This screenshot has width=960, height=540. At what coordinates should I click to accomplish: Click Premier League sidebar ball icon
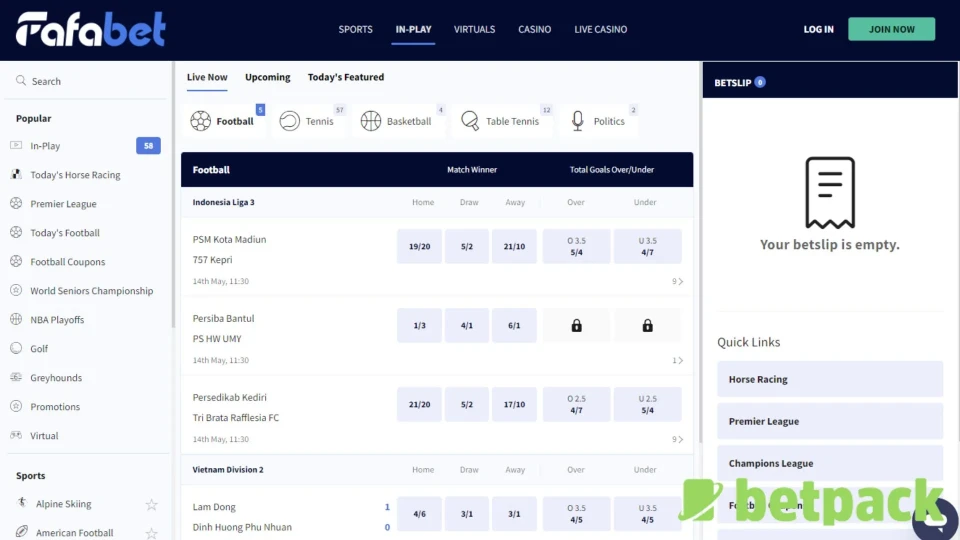click(x=16, y=203)
